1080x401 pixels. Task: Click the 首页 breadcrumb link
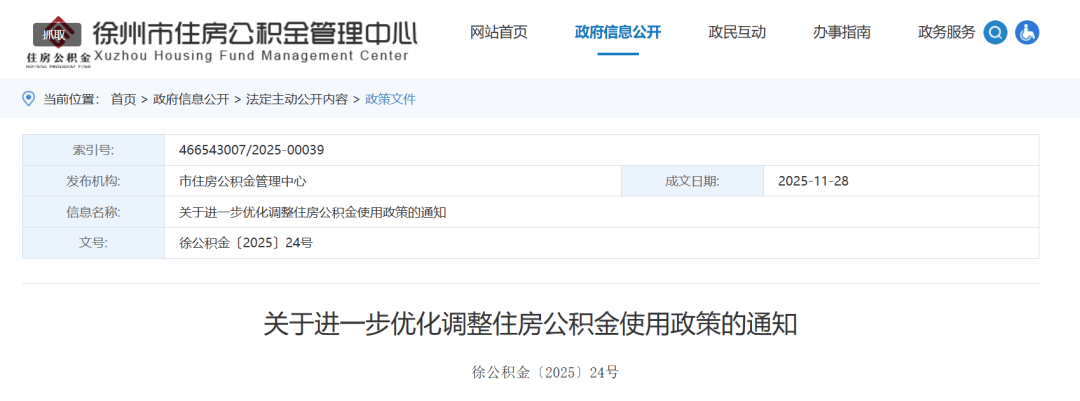point(123,99)
